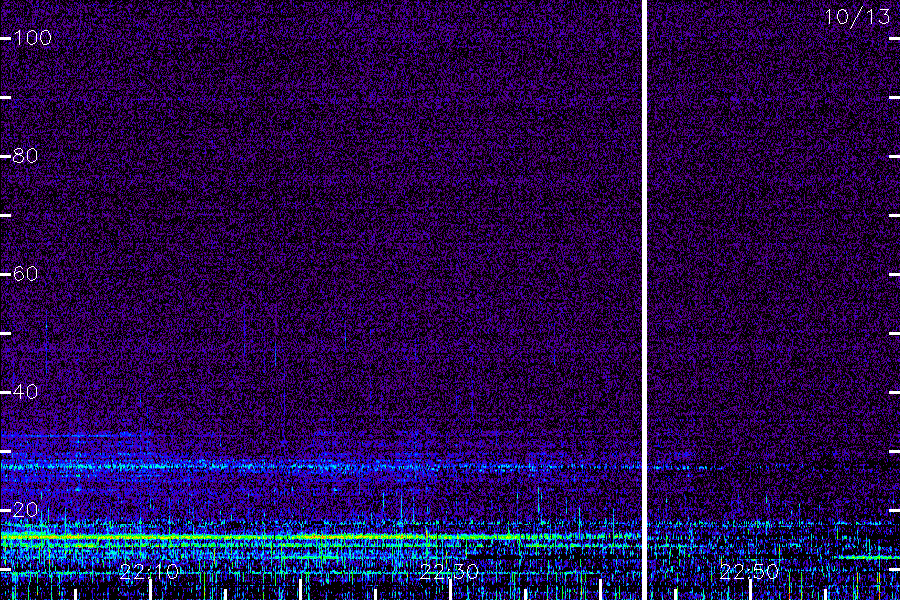Viewport: 900px width, 600px height.
Task: Click the 20 frequency axis label
Action: (25, 510)
